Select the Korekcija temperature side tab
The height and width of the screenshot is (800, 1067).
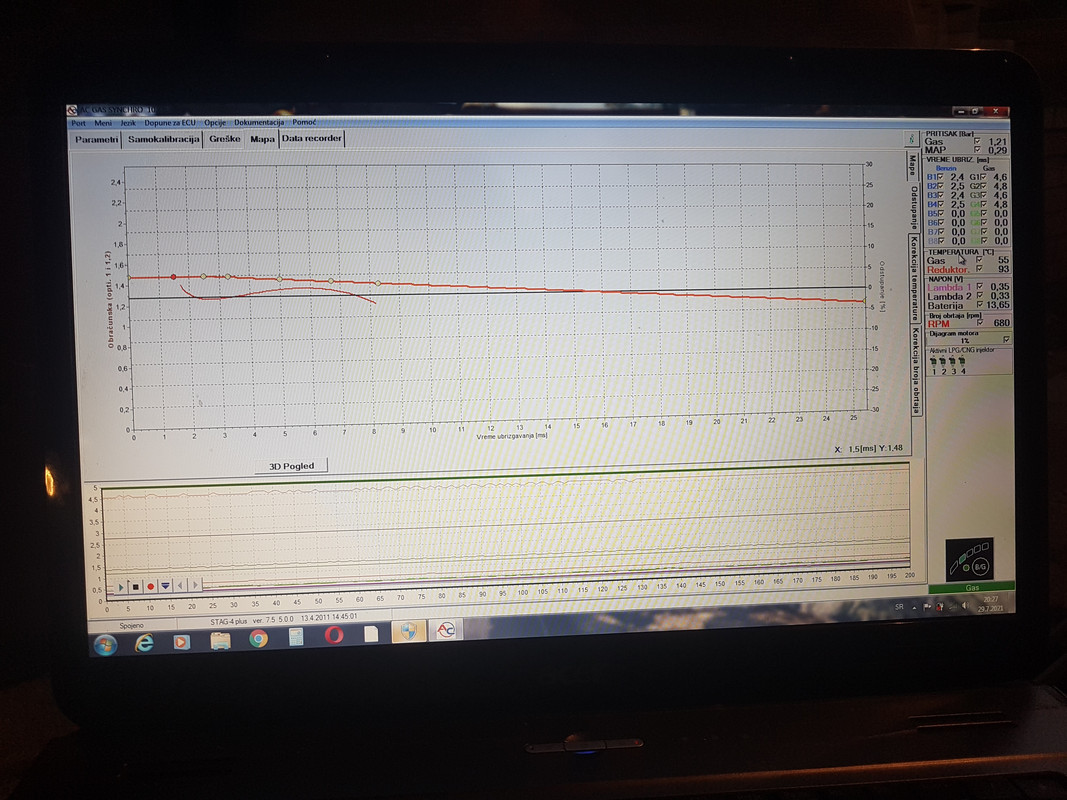(x=915, y=279)
